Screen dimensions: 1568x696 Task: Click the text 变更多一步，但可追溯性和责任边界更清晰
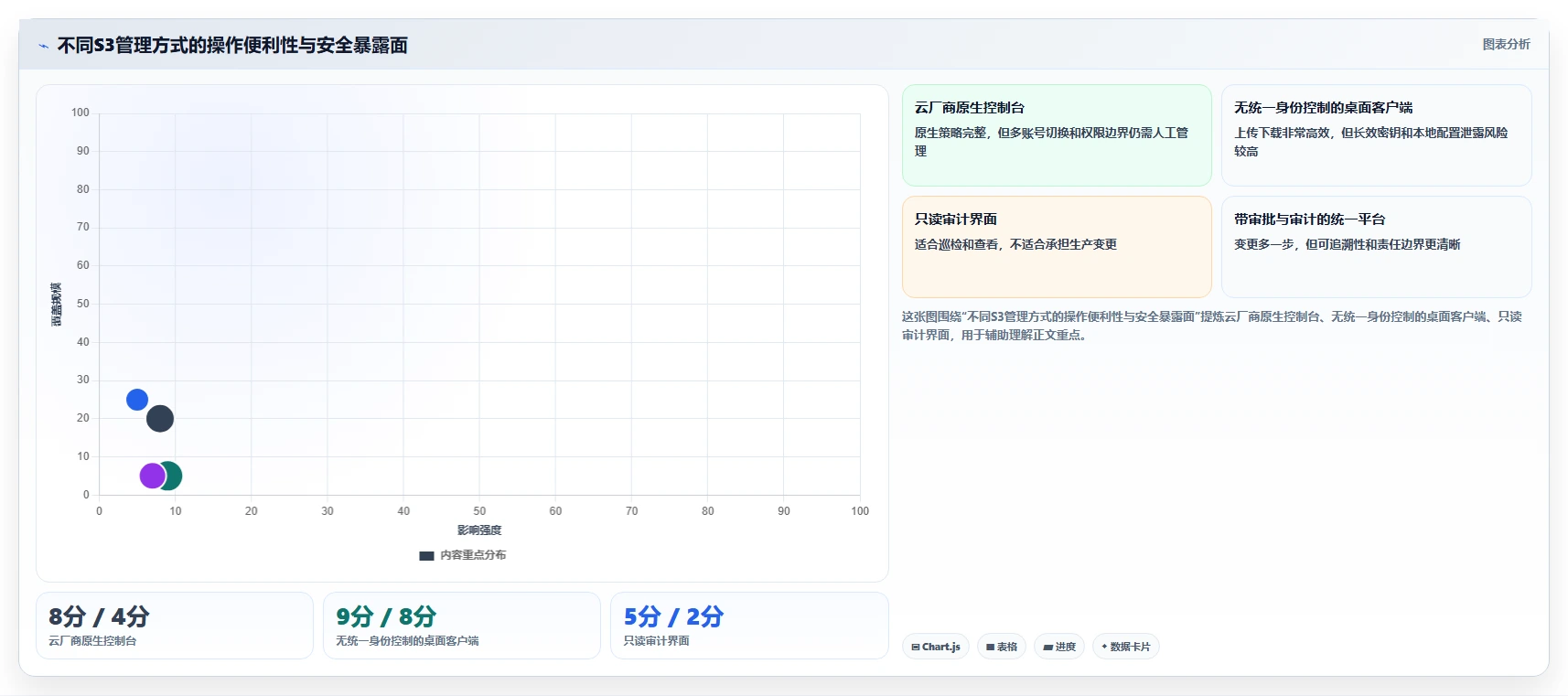coord(1347,244)
